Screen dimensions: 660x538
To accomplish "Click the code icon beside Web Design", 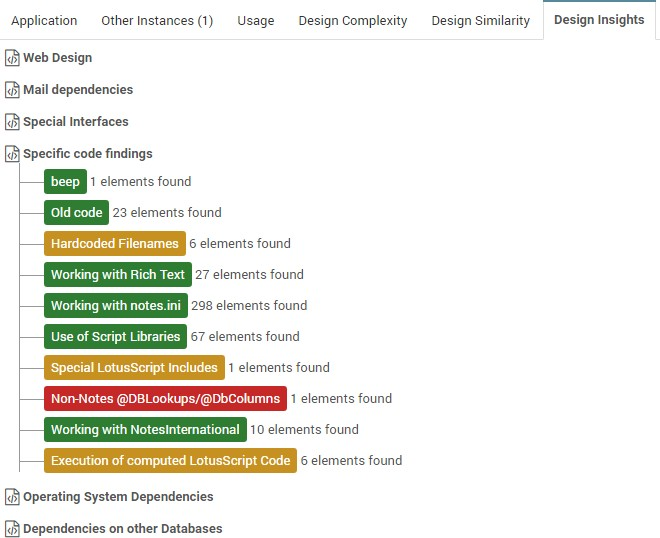I will click(x=12, y=58).
